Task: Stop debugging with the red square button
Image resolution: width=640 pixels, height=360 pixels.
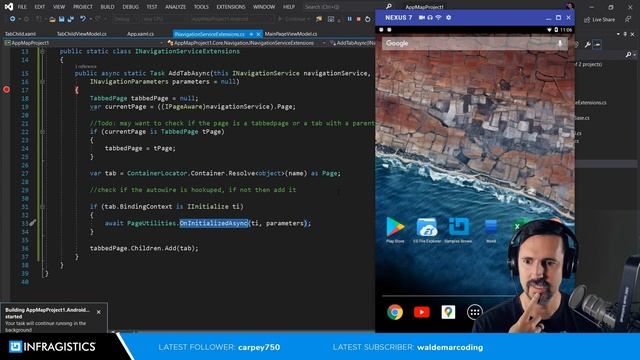Action: 358,19
